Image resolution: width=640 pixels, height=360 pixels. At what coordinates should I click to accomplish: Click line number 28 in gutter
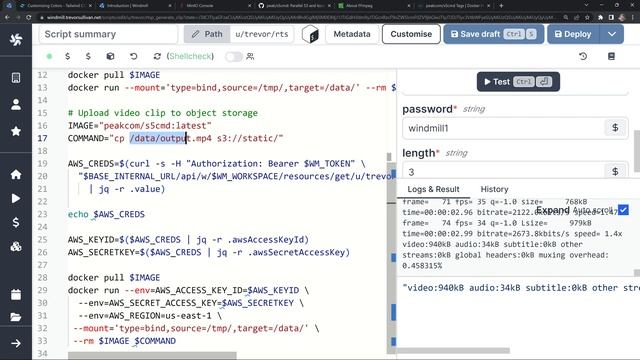point(42,278)
